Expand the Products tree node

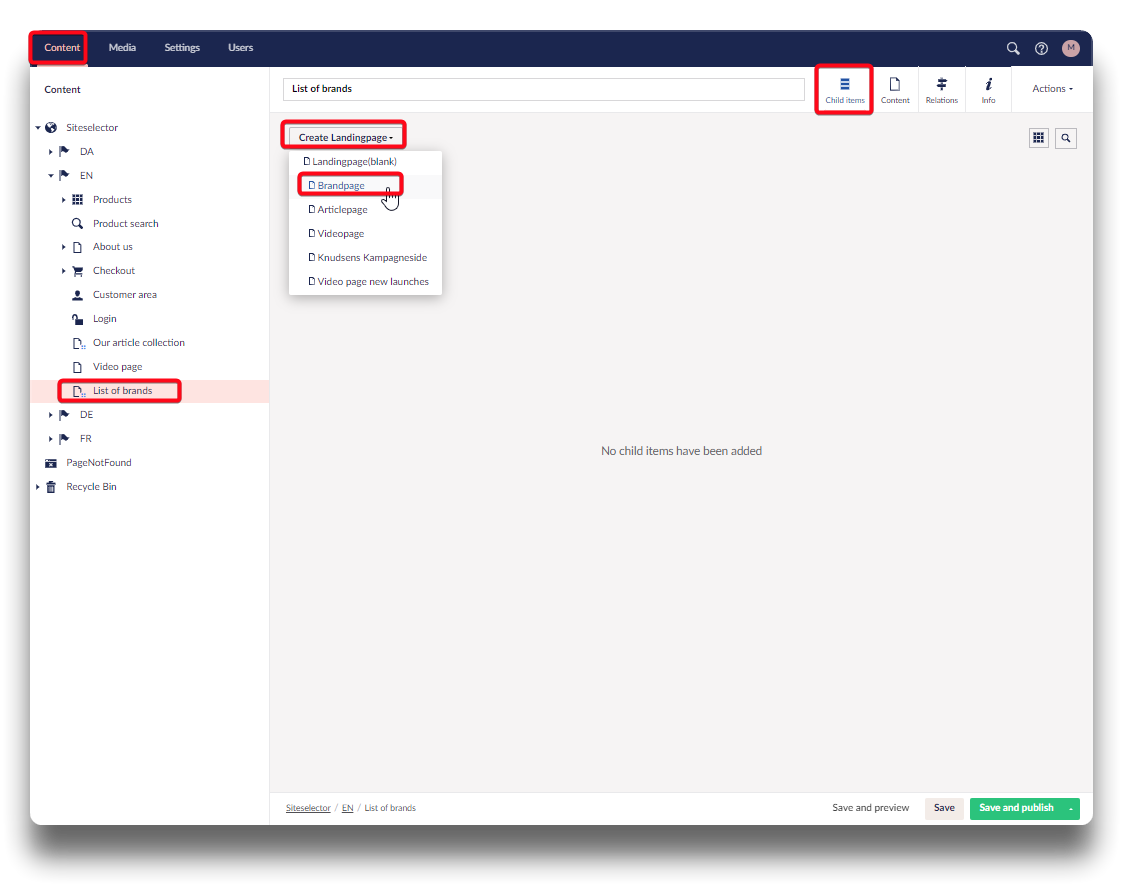pyautogui.click(x=64, y=200)
